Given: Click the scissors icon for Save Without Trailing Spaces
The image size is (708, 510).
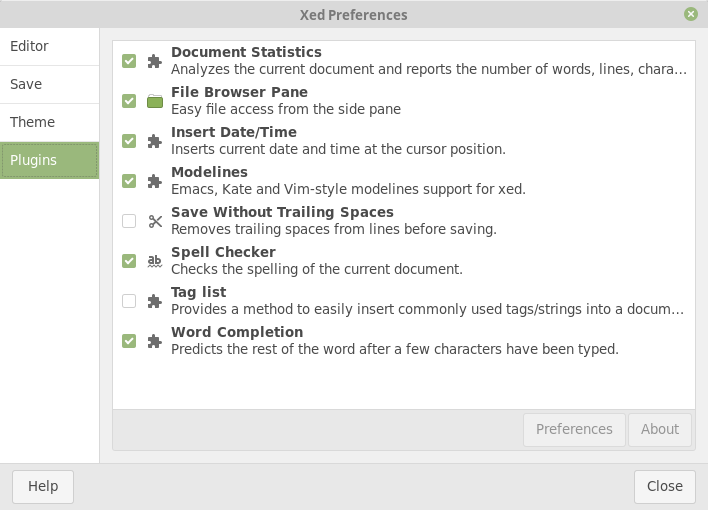Looking at the screenshot, I should (x=154, y=221).
